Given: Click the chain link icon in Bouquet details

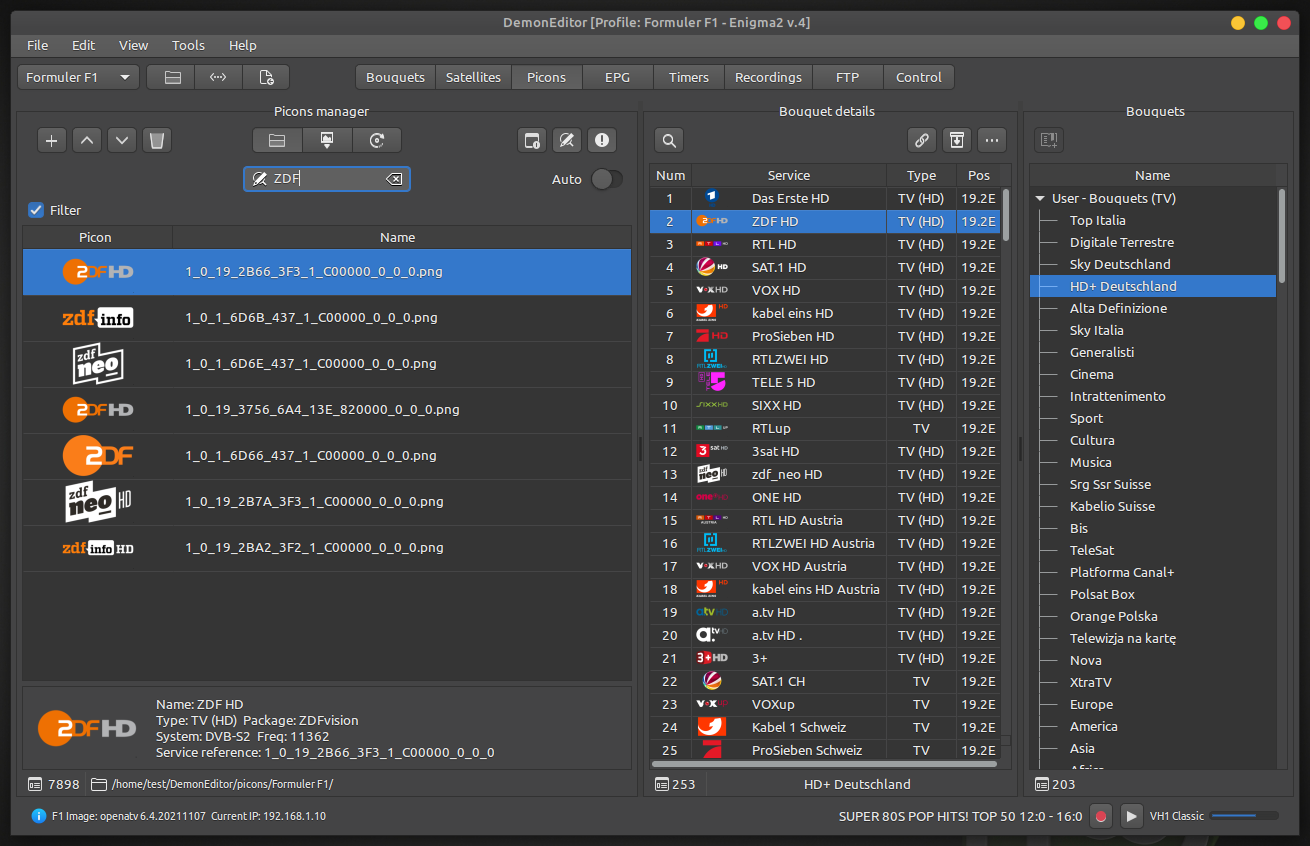Looking at the screenshot, I should coord(922,140).
